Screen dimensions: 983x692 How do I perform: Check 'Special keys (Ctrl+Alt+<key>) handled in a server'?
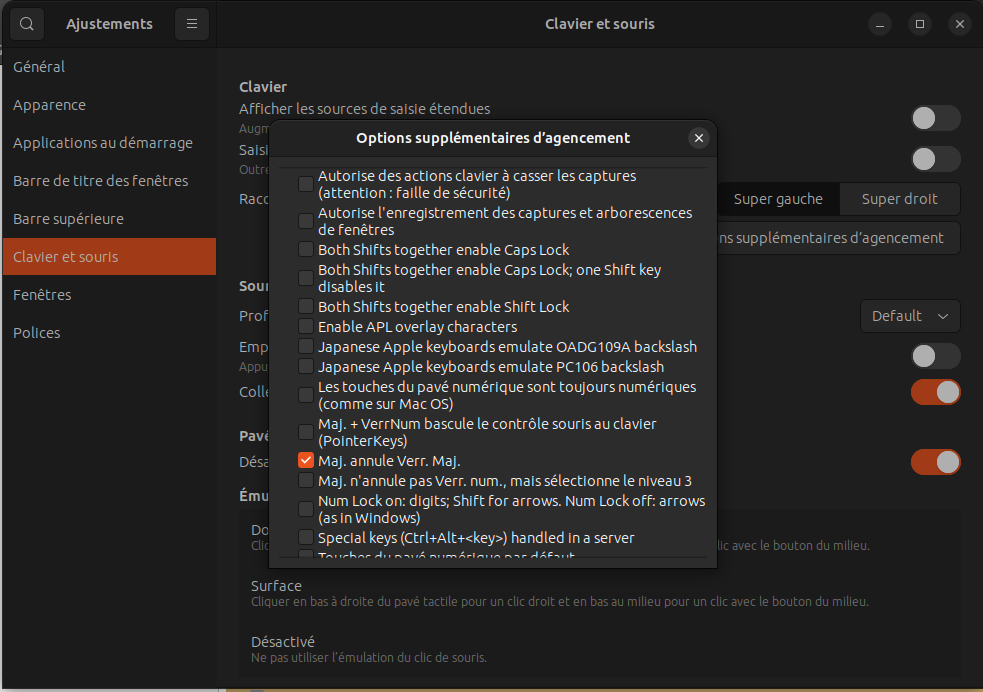coord(306,538)
